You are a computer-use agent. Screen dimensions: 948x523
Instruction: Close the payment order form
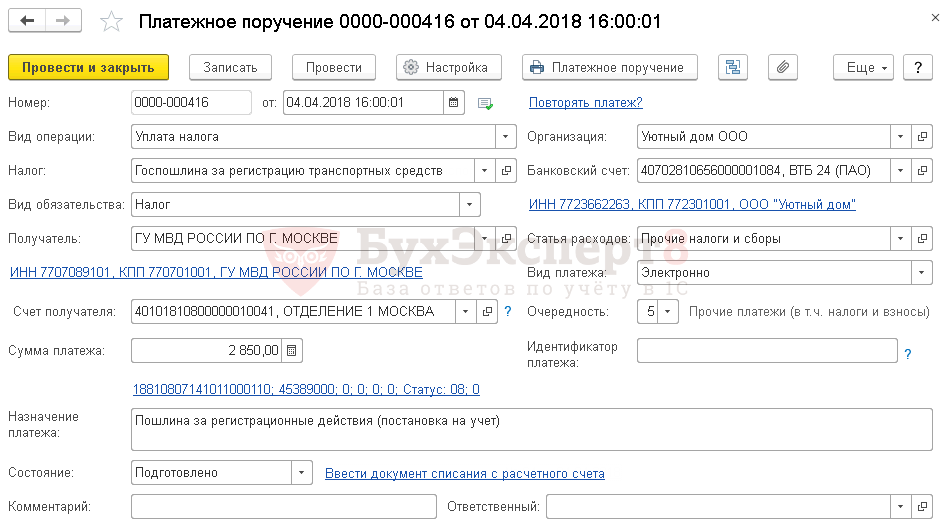pyautogui.click(x=935, y=18)
